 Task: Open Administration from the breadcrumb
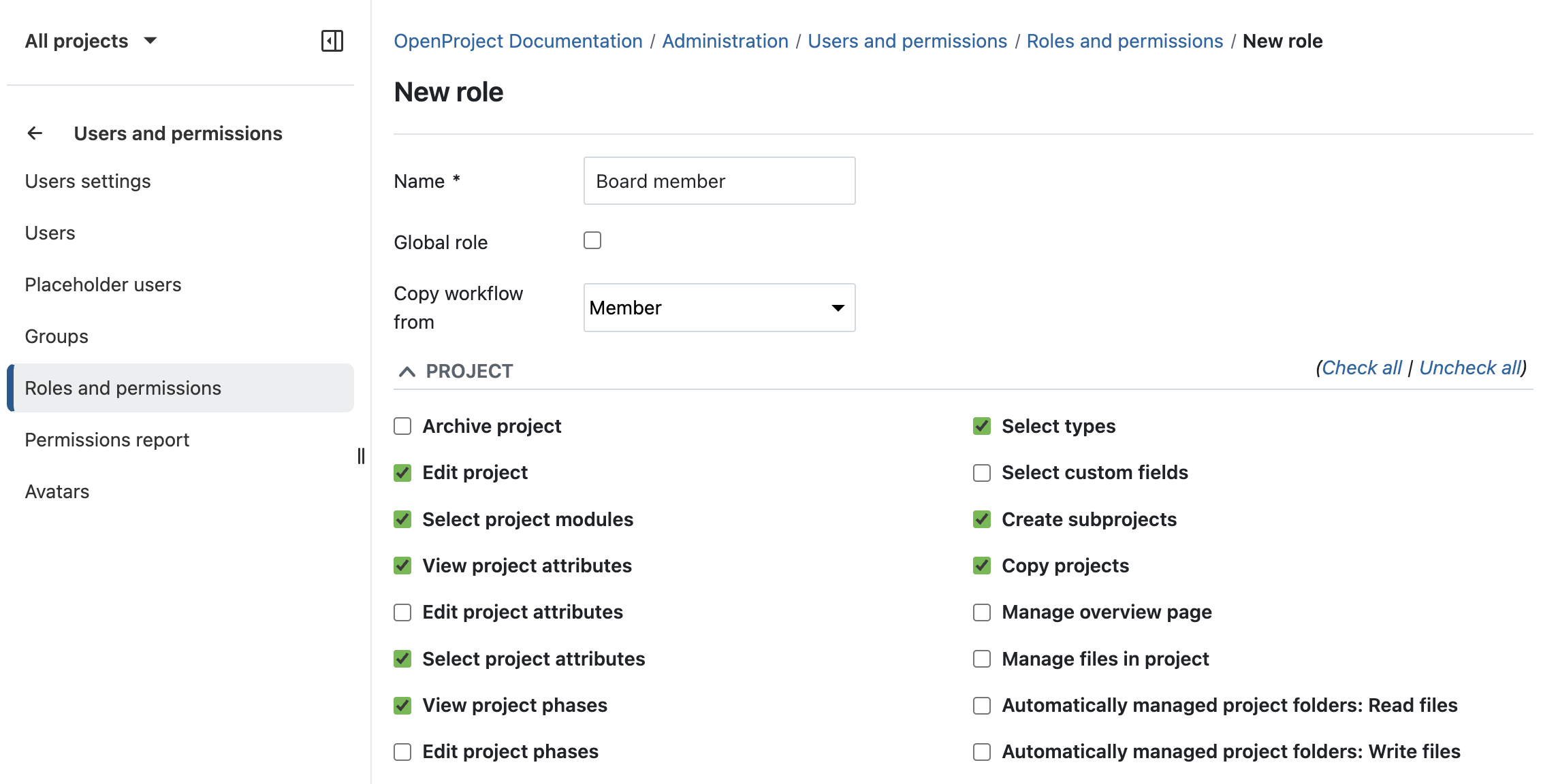(725, 40)
